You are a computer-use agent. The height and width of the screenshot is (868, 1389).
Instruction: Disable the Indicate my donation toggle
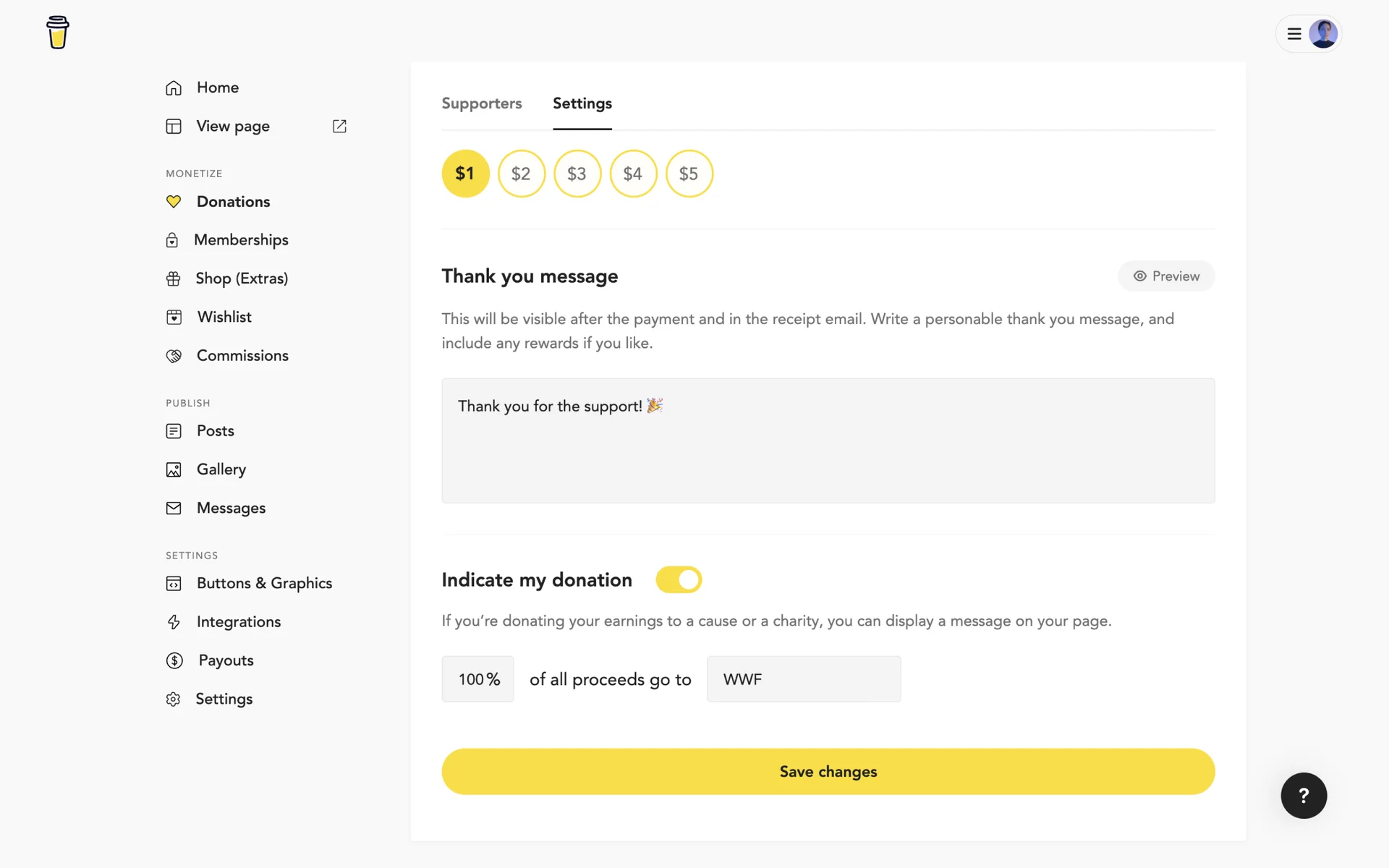click(x=679, y=579)
